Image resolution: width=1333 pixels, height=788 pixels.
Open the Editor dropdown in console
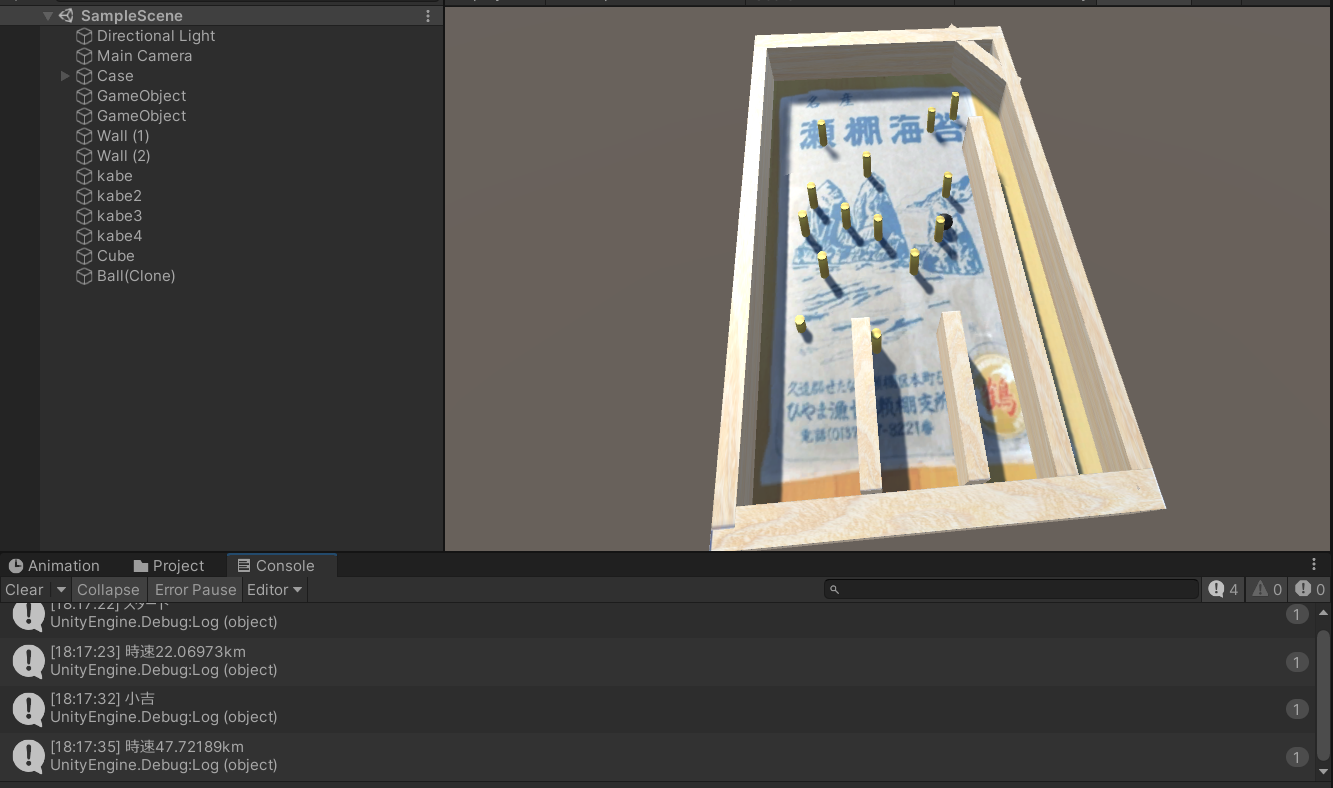tap(275, 590)
